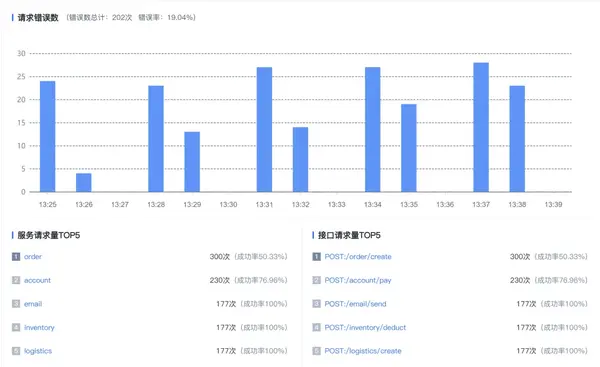The width and height of the screenshot is (600, 367).
Task: Click the 13:29 x-axis time label
Action: [x=192, y=204]
